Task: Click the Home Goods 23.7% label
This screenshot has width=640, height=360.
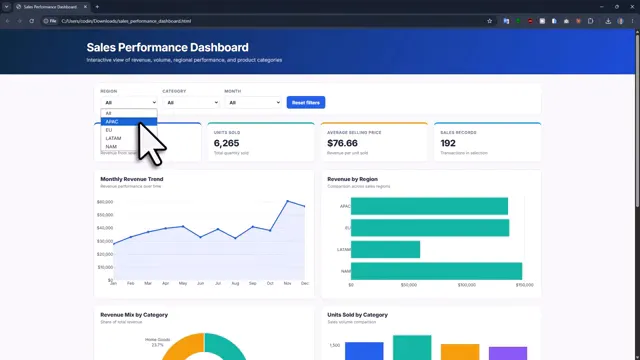Action: [x=158, y=342]
